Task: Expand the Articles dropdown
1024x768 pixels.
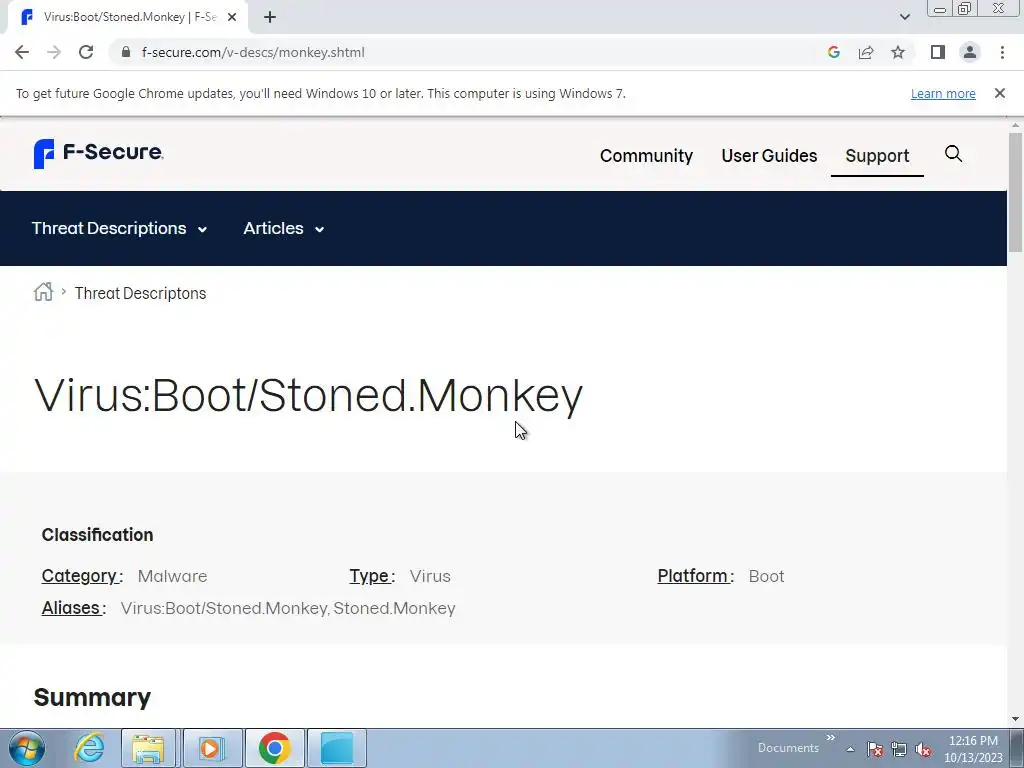Action: pyautogui.click(x=284, y=229)
